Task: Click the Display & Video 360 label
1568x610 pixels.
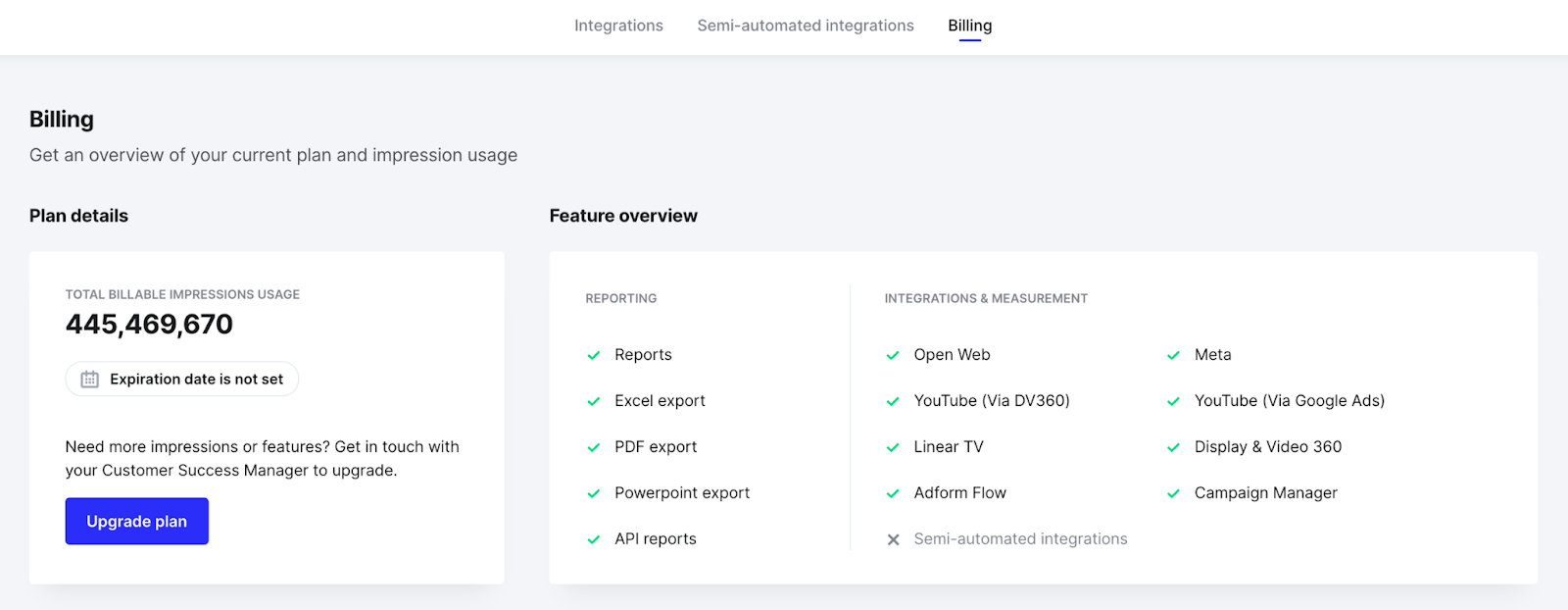Action: tap(1268, 447)
